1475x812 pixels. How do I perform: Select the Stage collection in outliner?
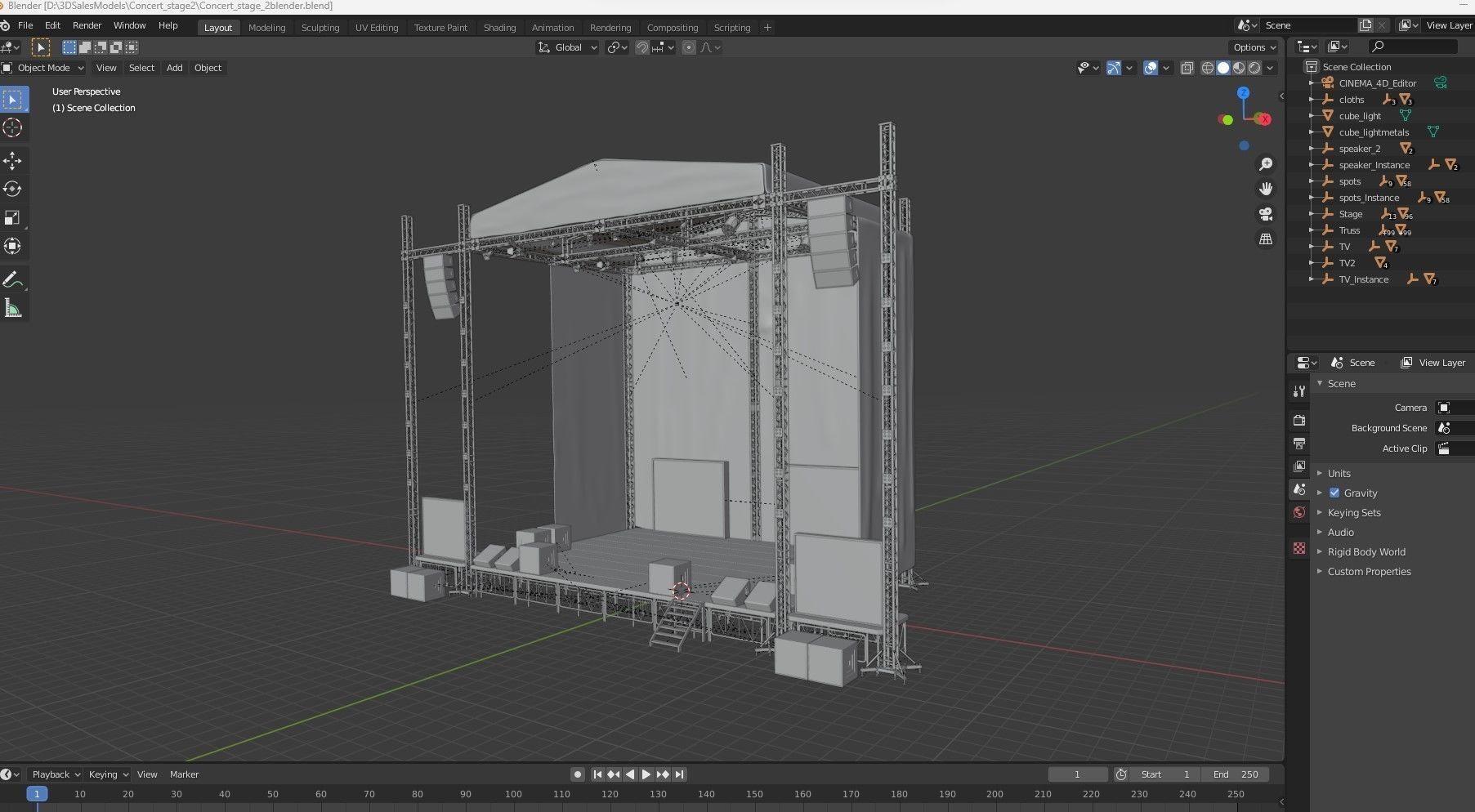(1350, 214)
